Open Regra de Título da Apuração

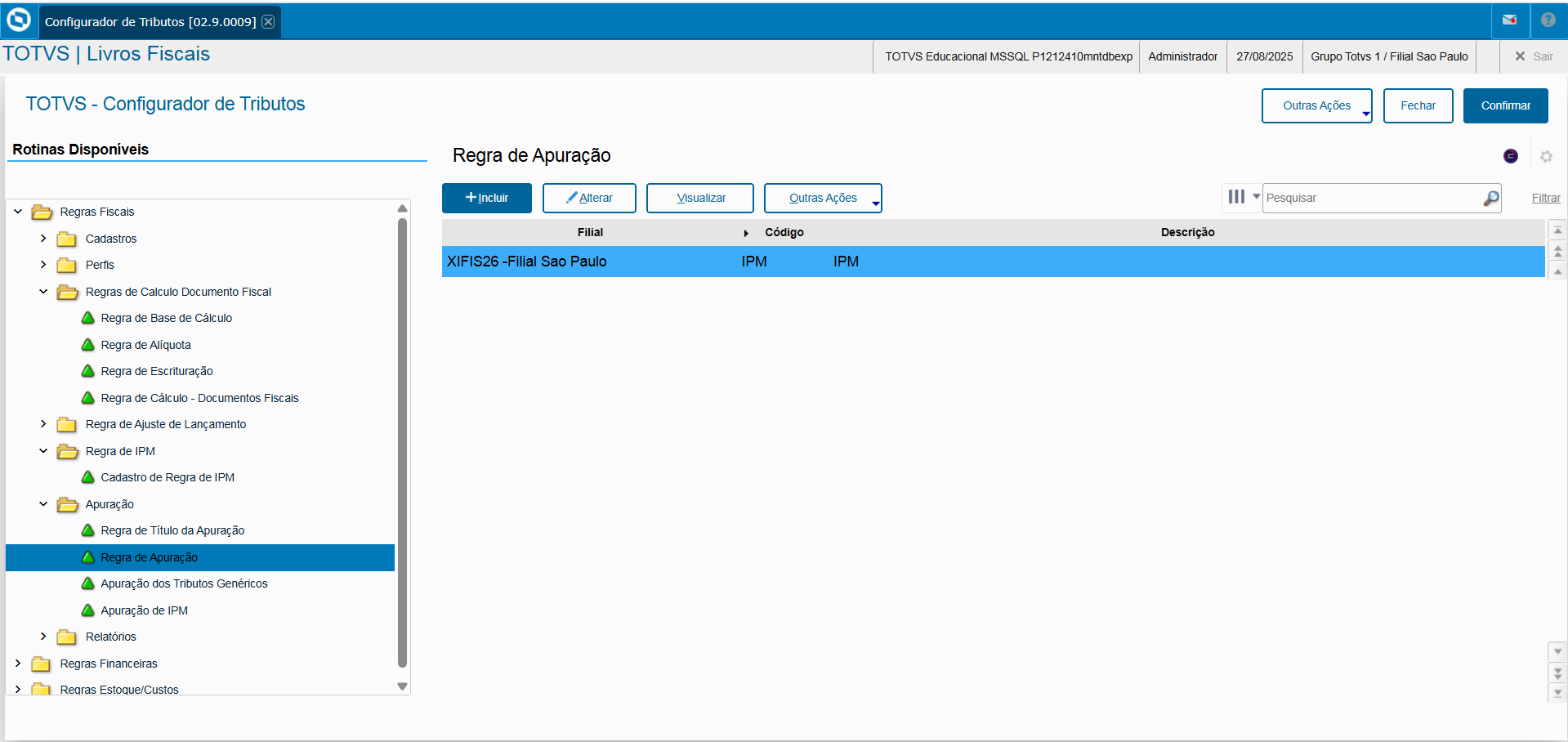point(172,530)
